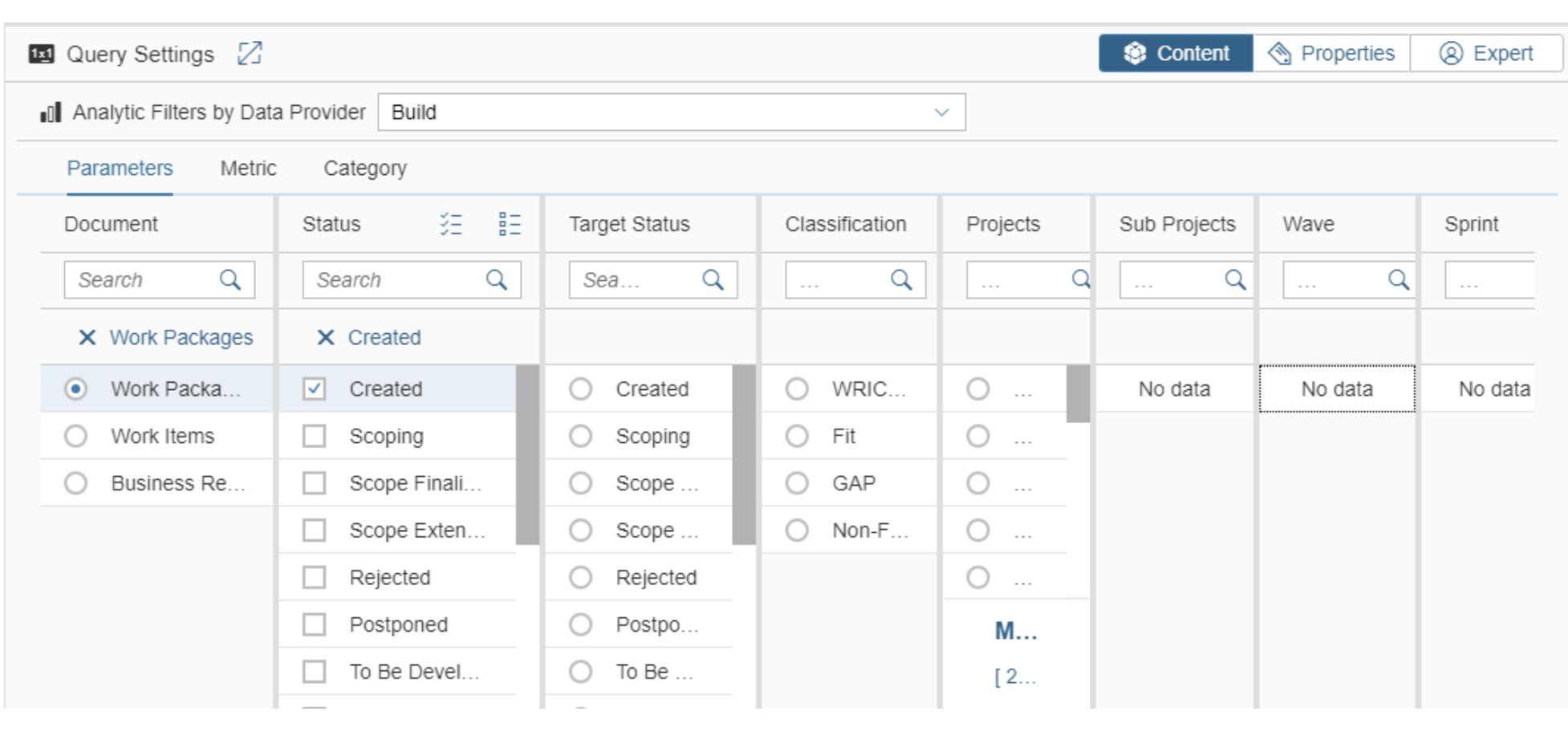This screenshot has height=732, width=1568.
Task: Uncheck the Created status checkbox
Action: coord(315,389)
